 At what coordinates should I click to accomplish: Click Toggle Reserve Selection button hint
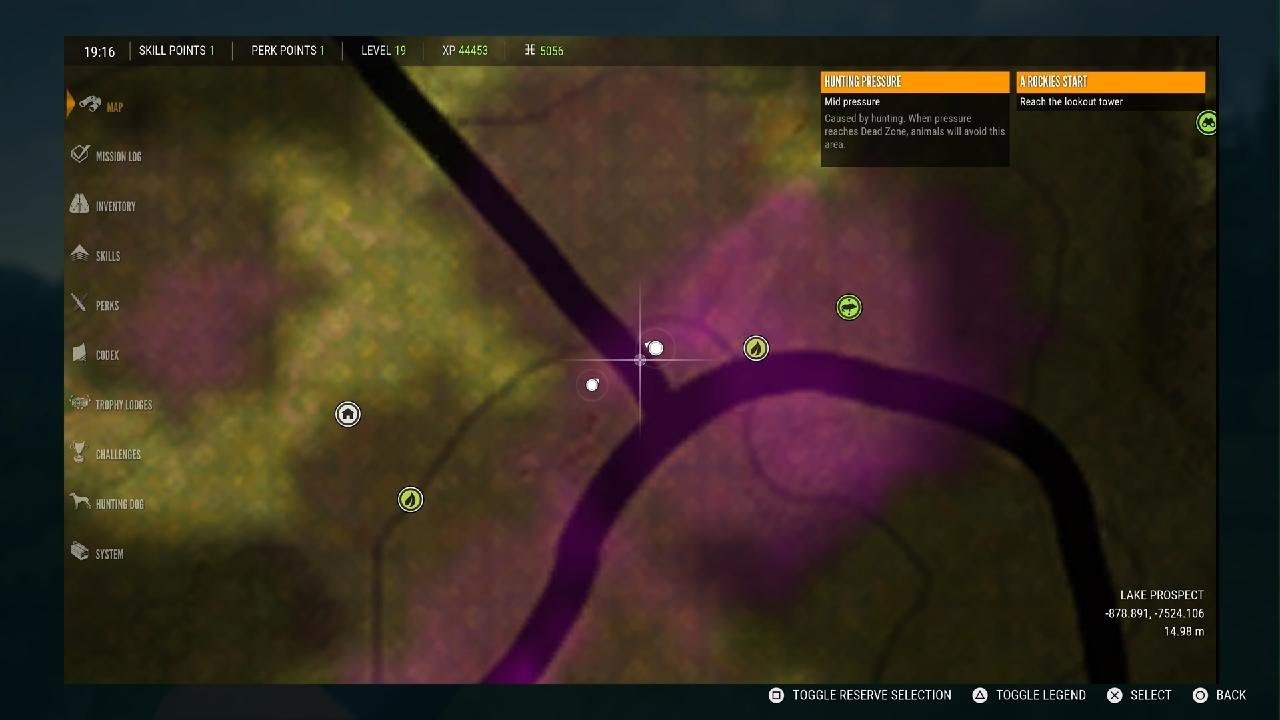[x=860, y=695]
